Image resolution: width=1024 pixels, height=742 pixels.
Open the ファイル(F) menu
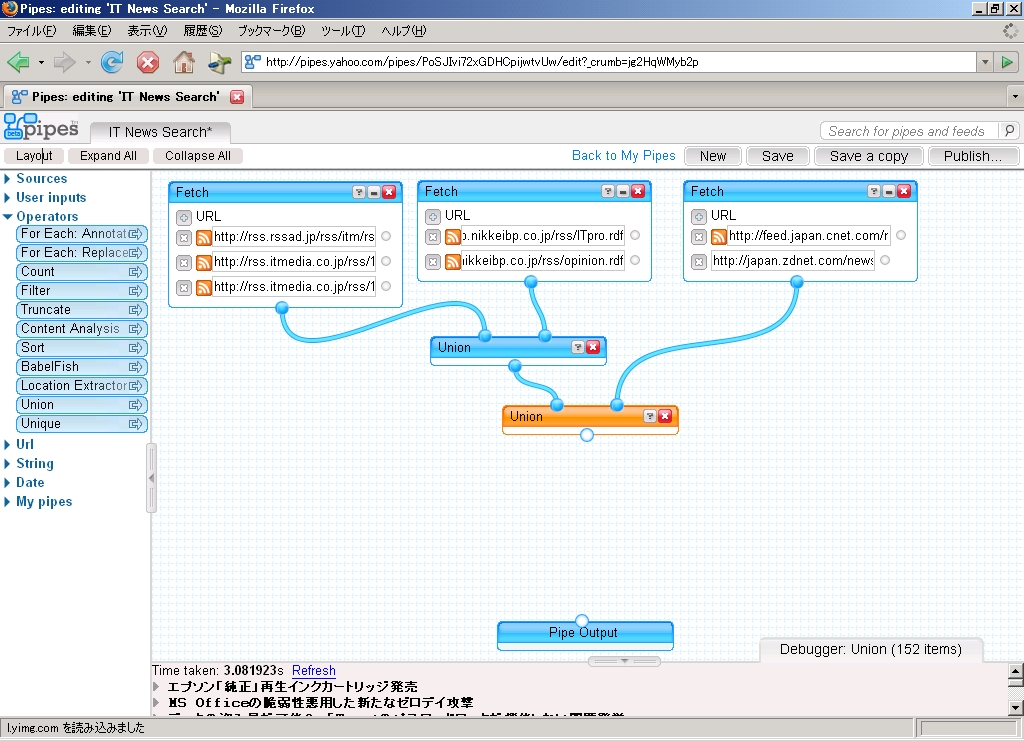[x=31, y=31]
